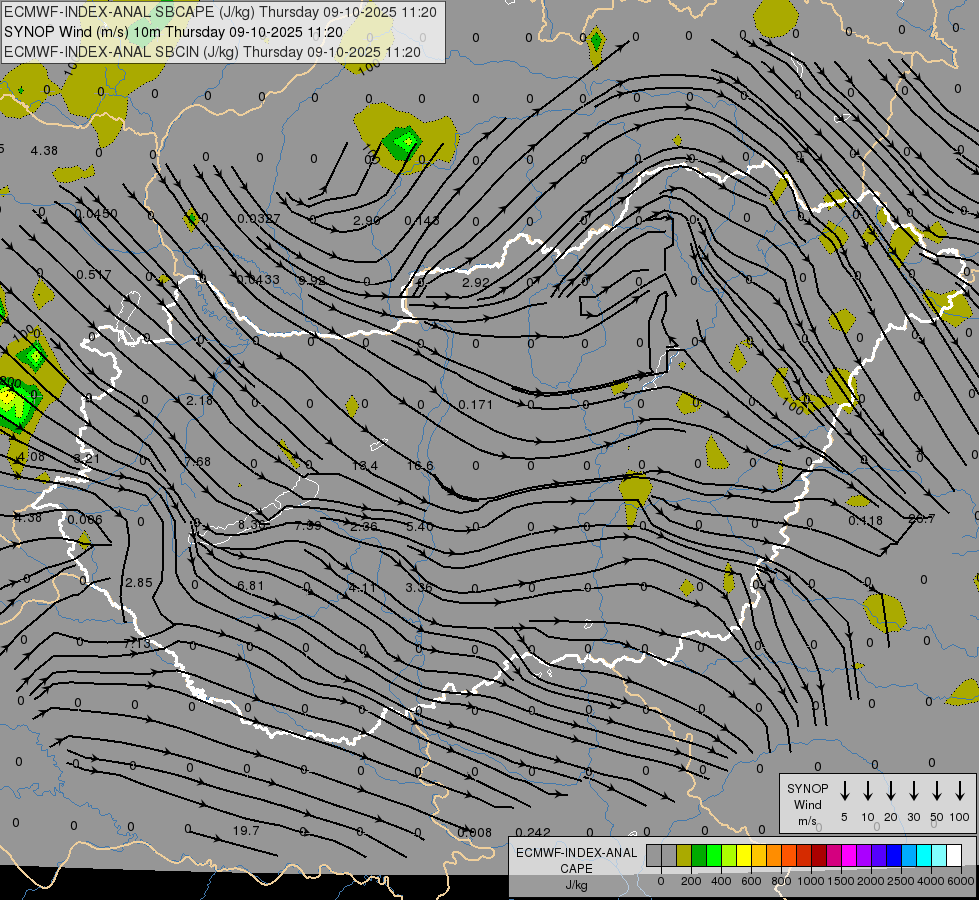Select the bright magenta CAPE legend swatch
979x900 pixels.
pyautogui.click(x=849, y=856)
